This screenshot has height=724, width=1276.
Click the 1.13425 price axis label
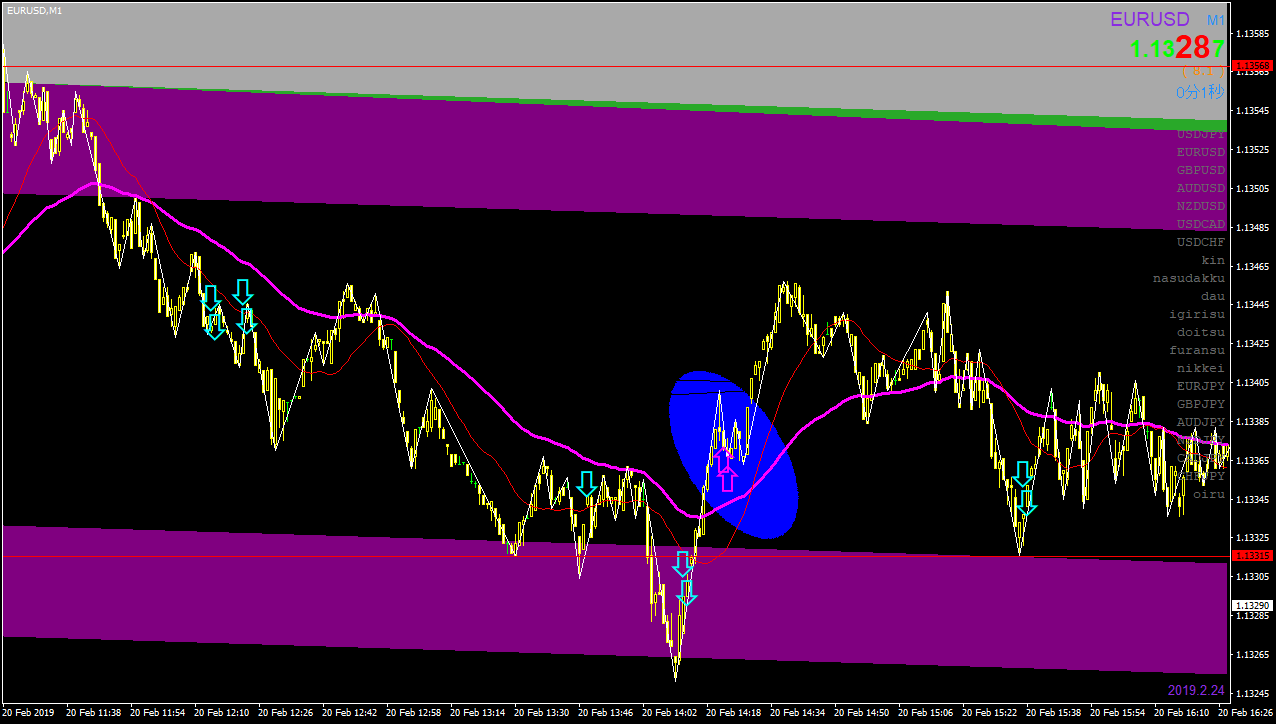click(x=1252, y=344)
